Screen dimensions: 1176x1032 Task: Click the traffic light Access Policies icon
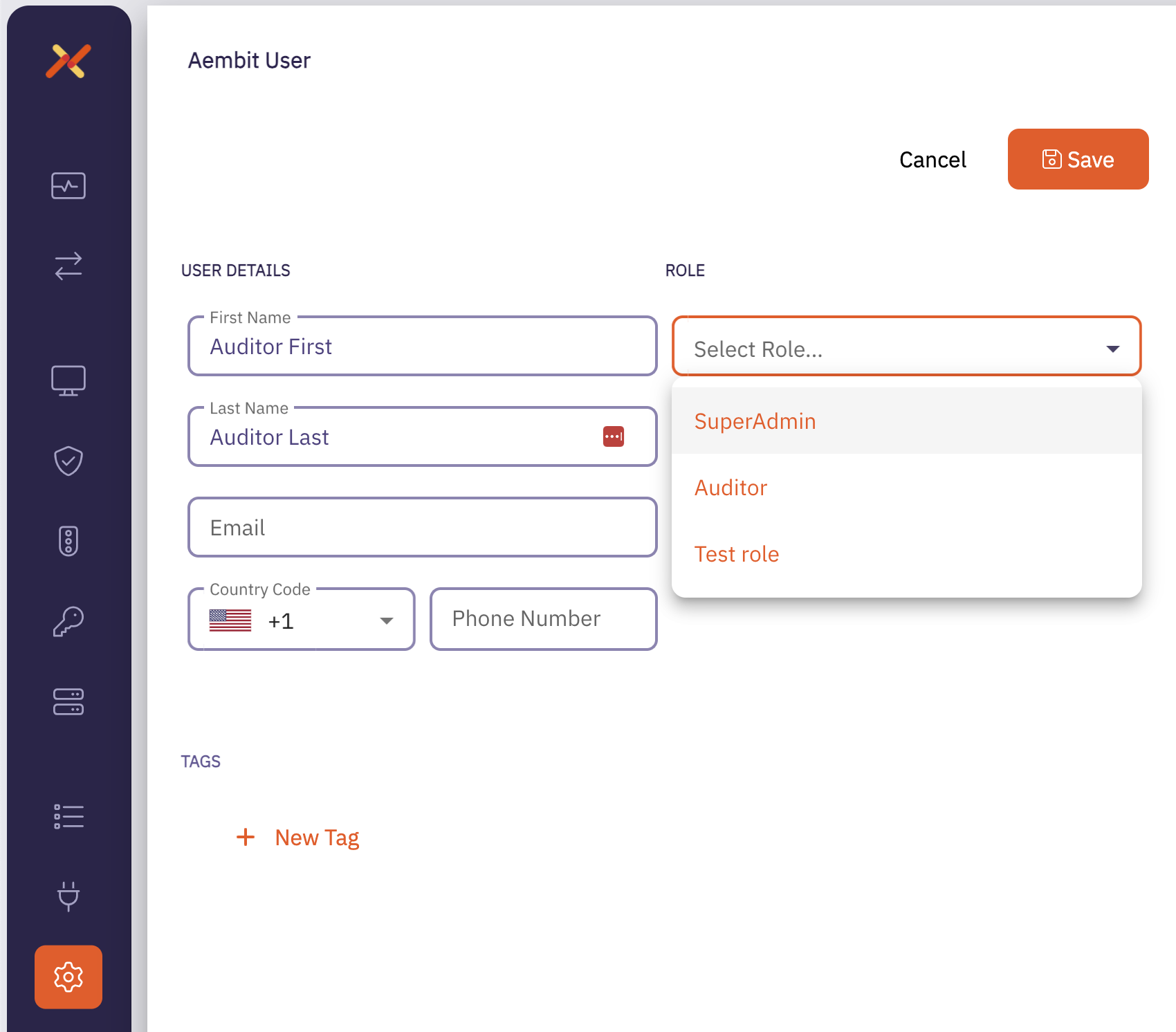click(68, 540)
